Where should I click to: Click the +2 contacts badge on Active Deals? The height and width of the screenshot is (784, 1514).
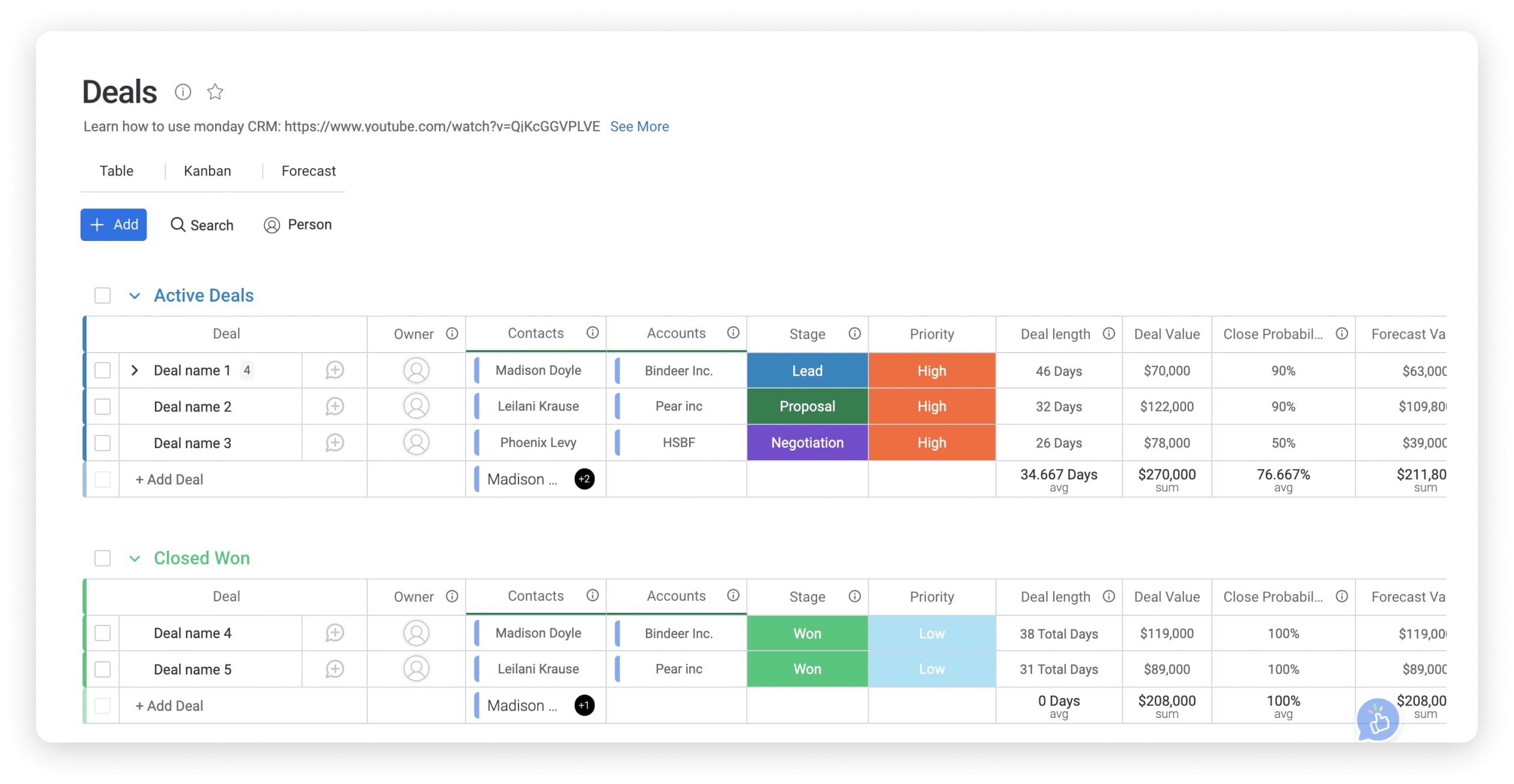pos(584,478)
